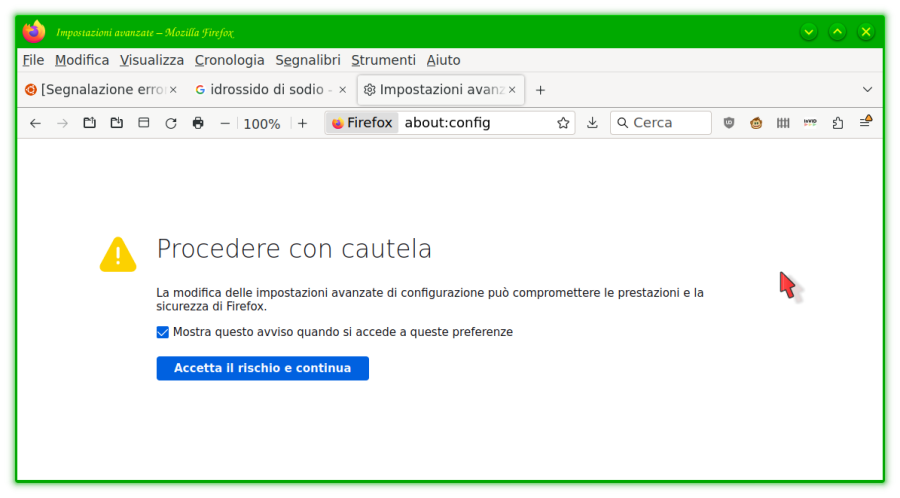Open the Greasemonkey monkey-face extension
900x498 pixels.
(756, 123)
